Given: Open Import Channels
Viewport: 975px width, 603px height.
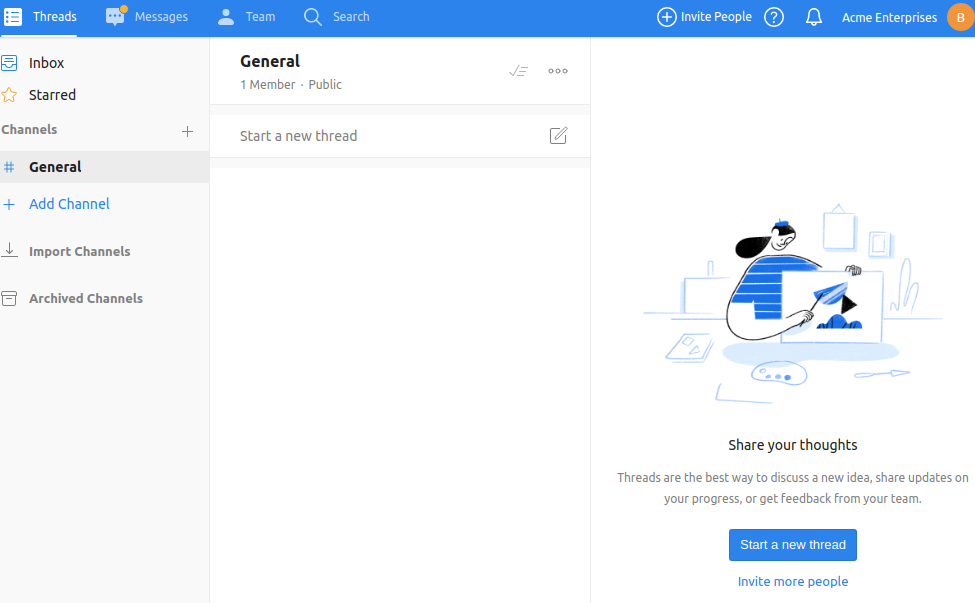Looking at the screenshot, I should pos(79,251).
